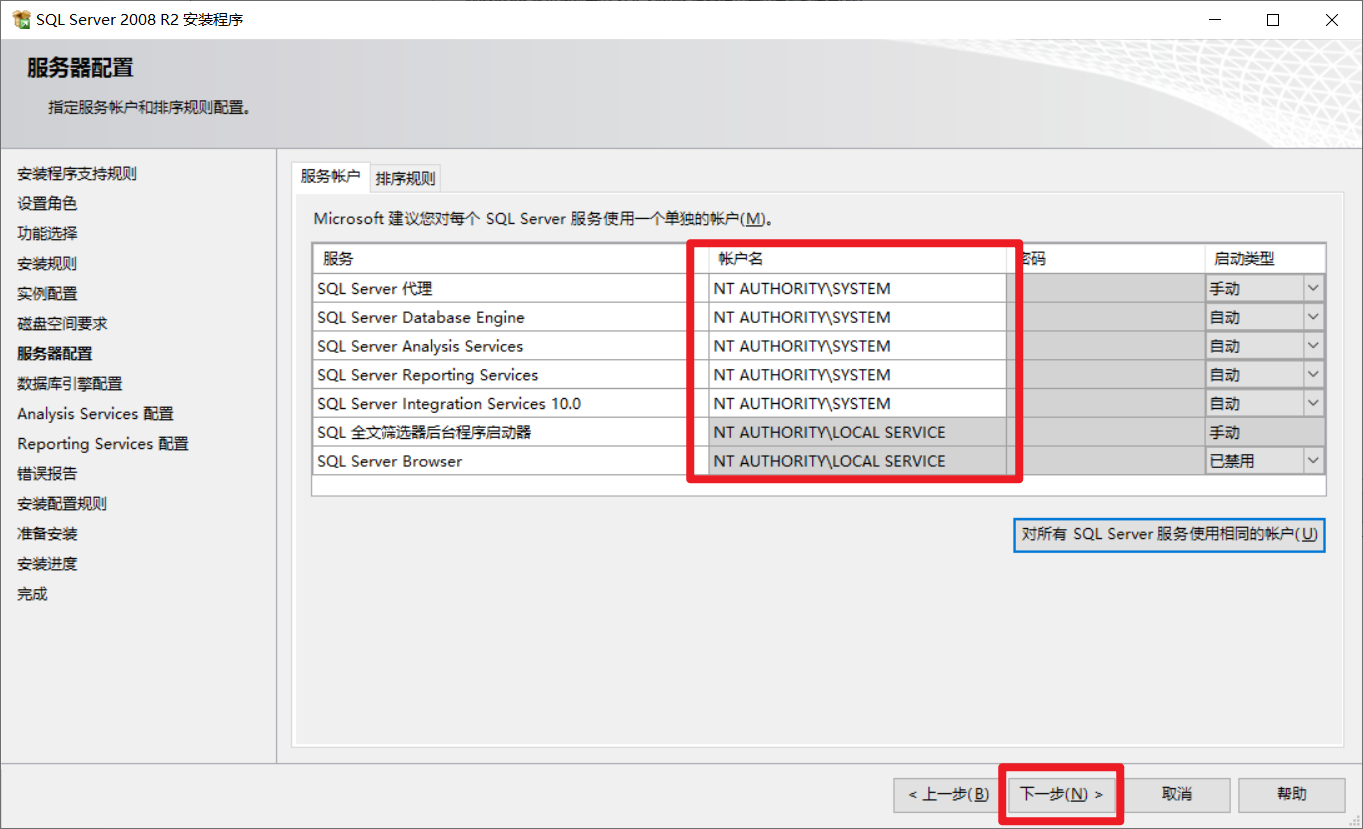Click account name field for SQL Server 代理
The width and height of the screenshot is (1363, 829).
click(x=858, y=288)
